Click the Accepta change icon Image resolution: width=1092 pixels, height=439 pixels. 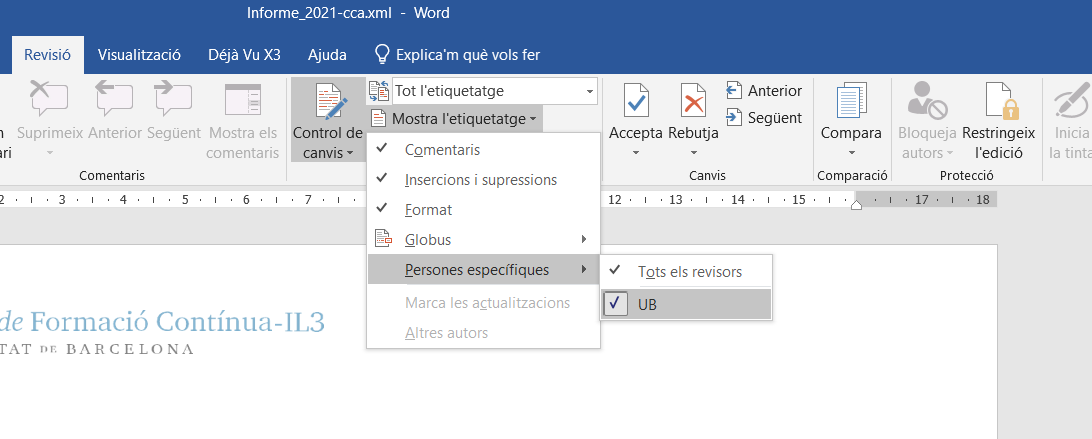pos(636,103)
